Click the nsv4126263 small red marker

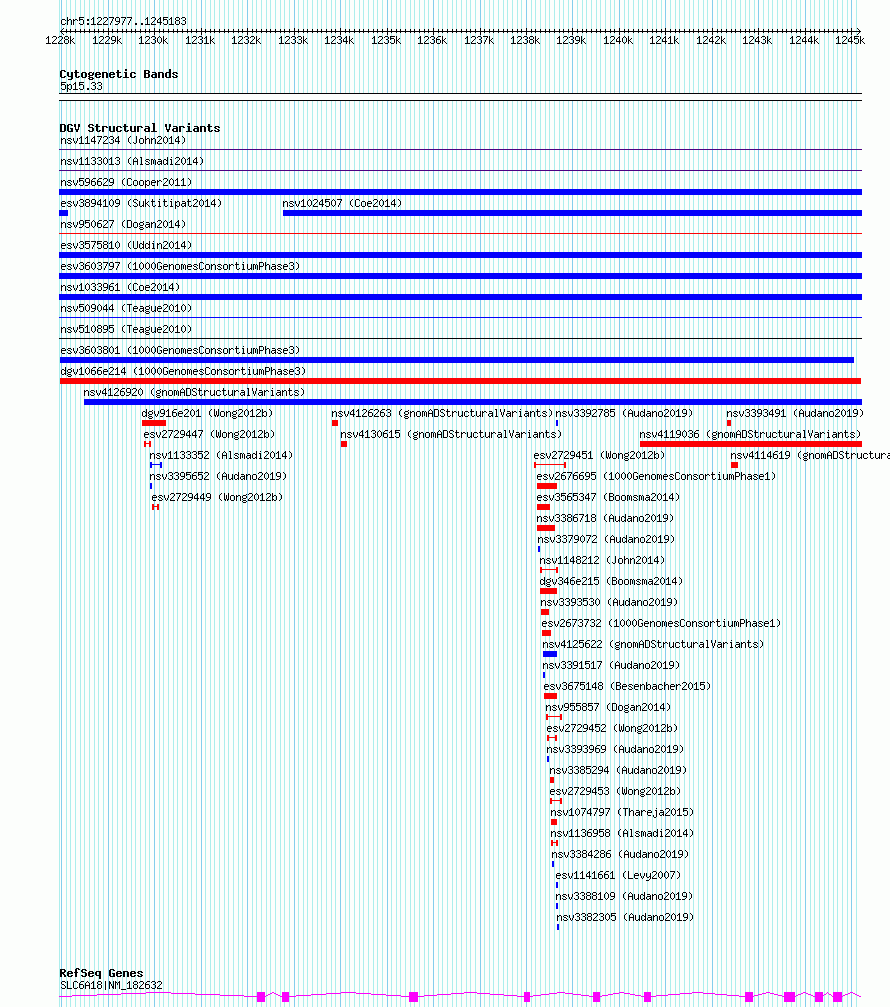coord(335,423)
